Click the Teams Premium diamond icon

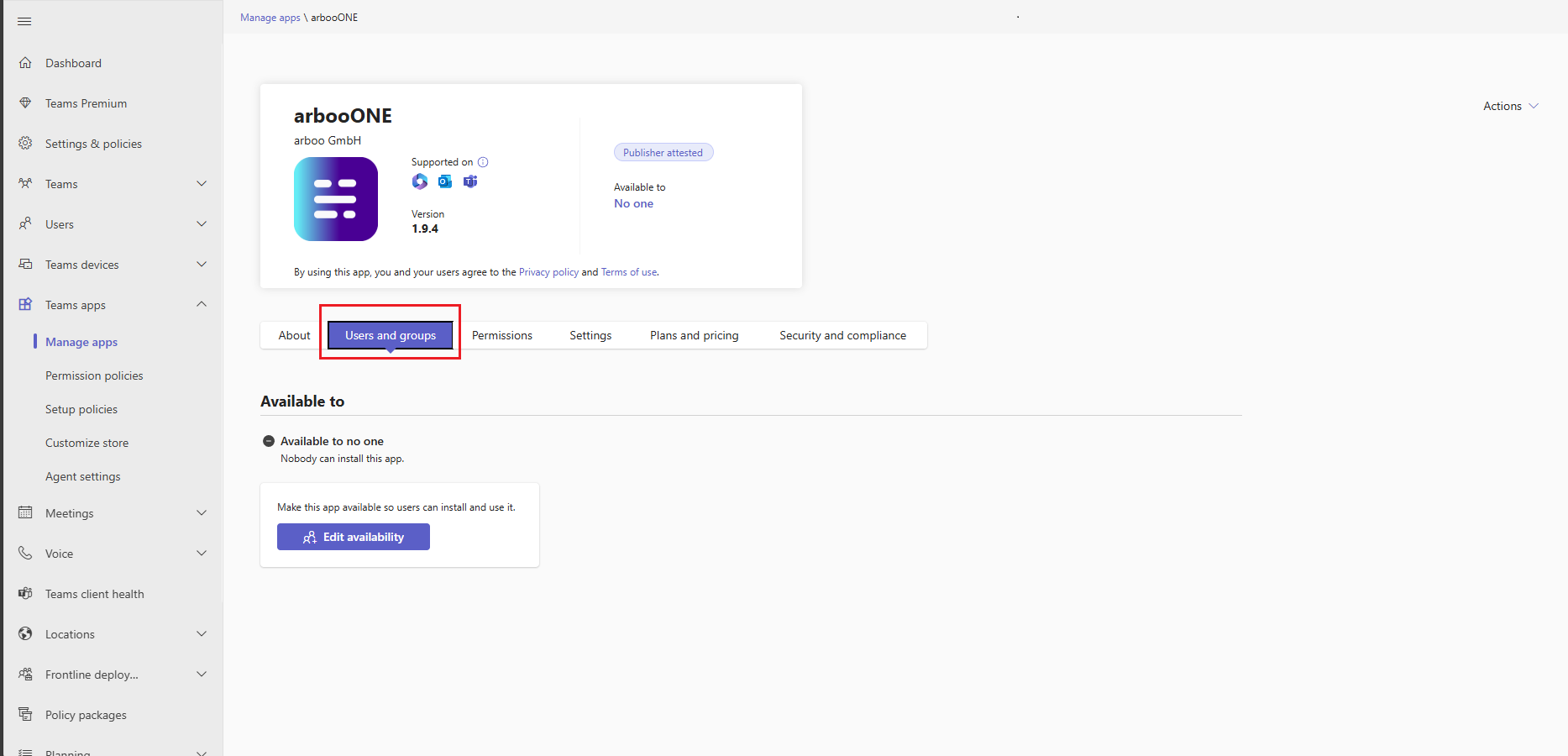click(x=25, y=103)
